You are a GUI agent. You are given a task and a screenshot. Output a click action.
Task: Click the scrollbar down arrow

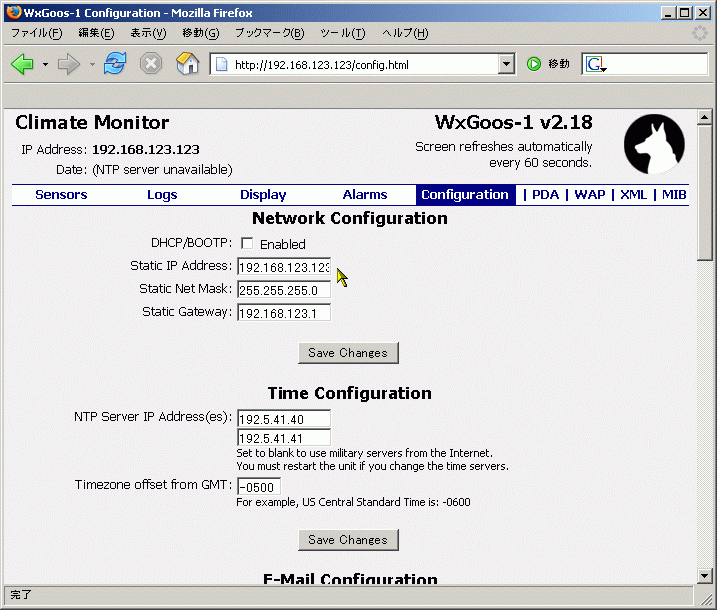(704, 576)
